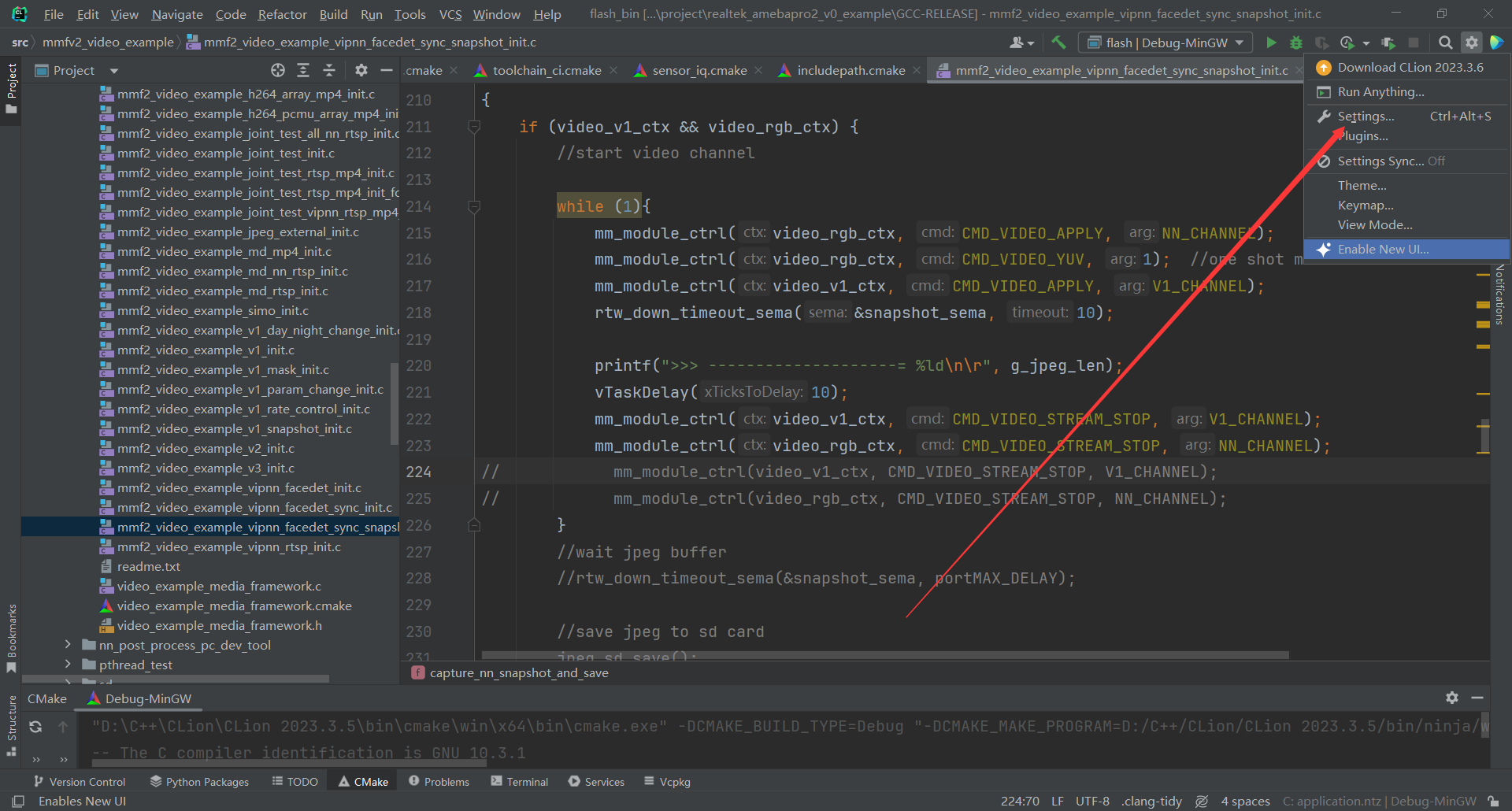Open Project panel options gear

click(x=361, y=70)
